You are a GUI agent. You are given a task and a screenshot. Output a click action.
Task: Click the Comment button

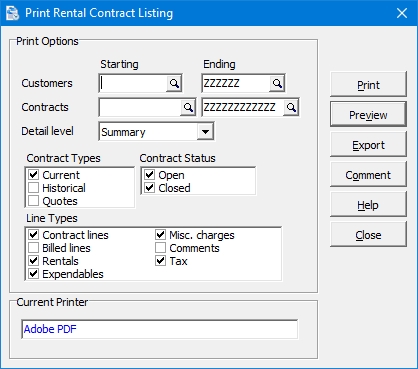(368, 174)
